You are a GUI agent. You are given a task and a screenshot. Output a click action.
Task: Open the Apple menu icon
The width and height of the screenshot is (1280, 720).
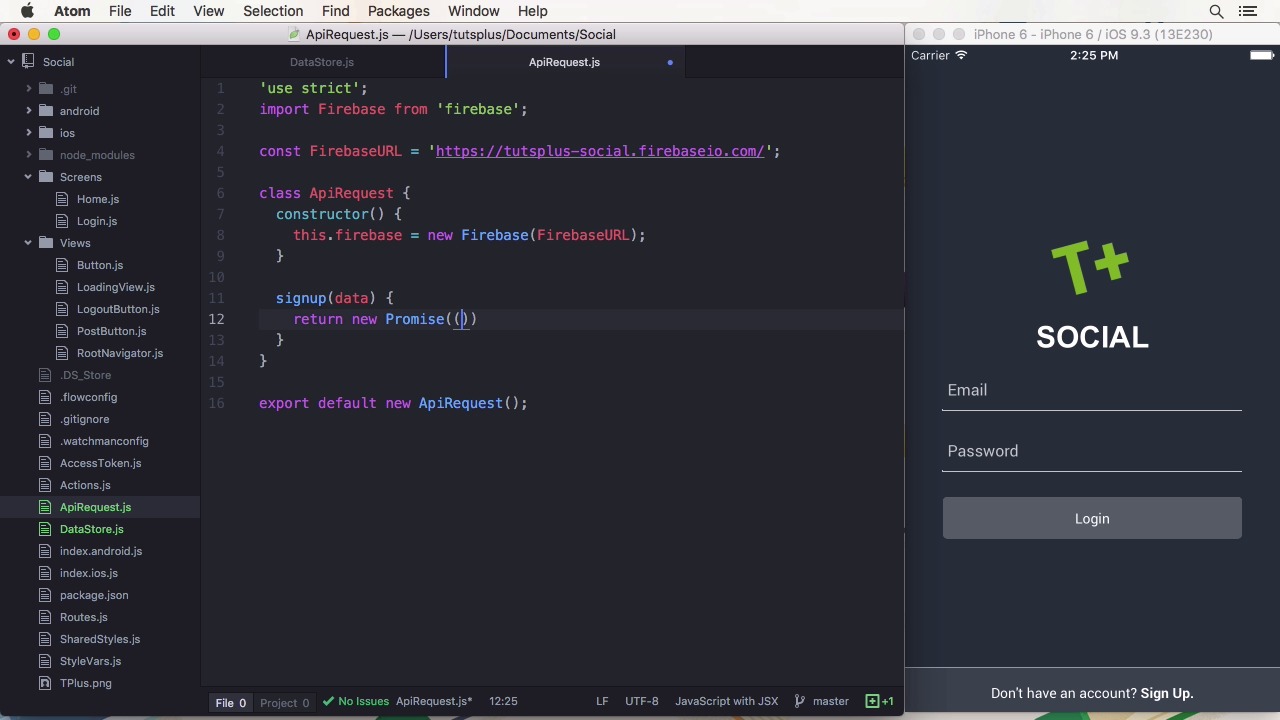[x=27, y=11]
